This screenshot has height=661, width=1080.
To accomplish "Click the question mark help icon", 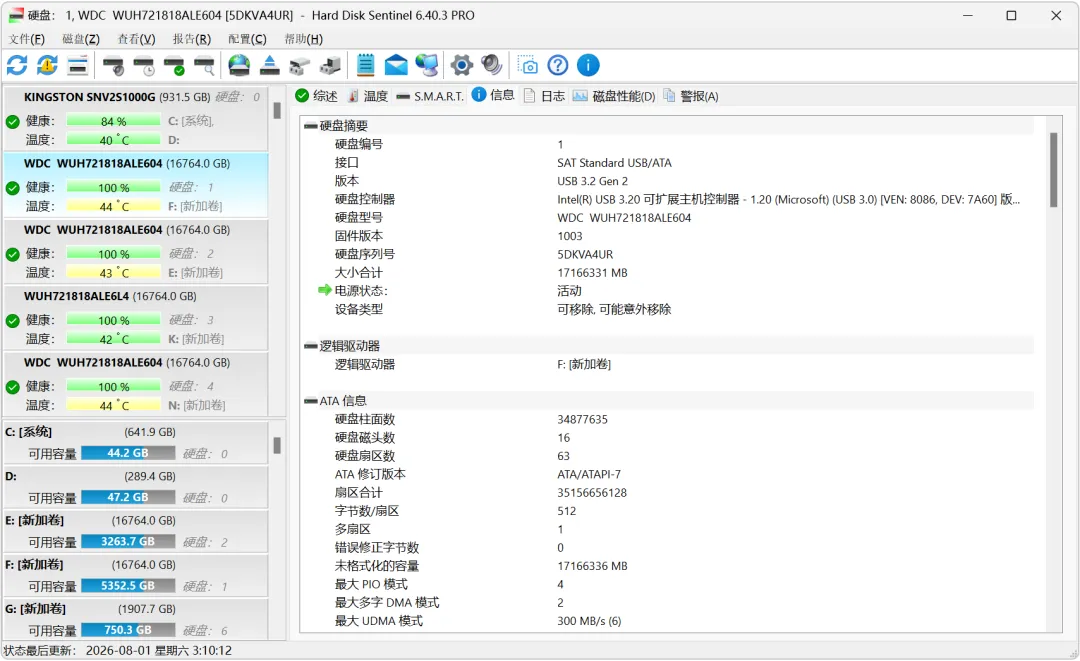I will pyautogui.click(x=558, y=66).
